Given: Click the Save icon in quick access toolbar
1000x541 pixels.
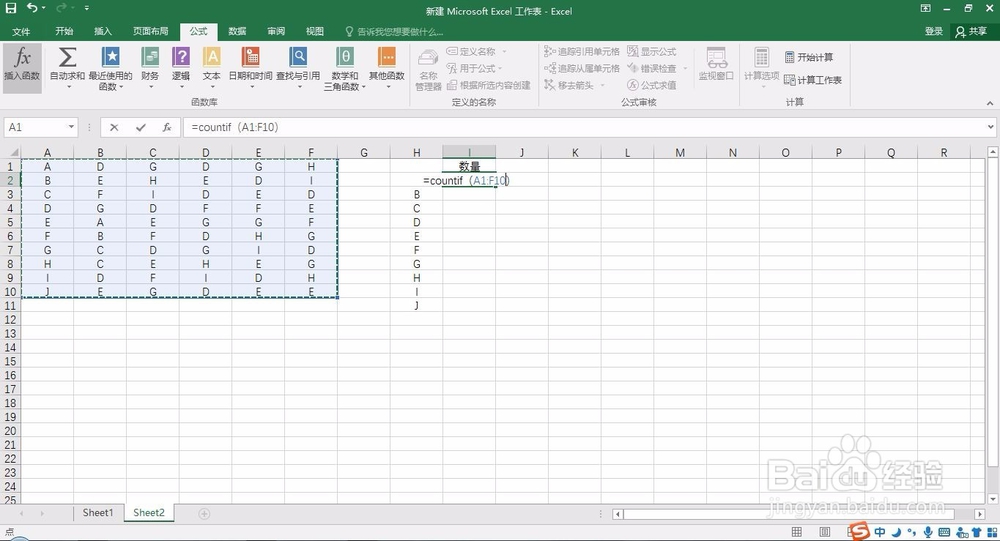Looking at the screenshot, I should 11,8.
